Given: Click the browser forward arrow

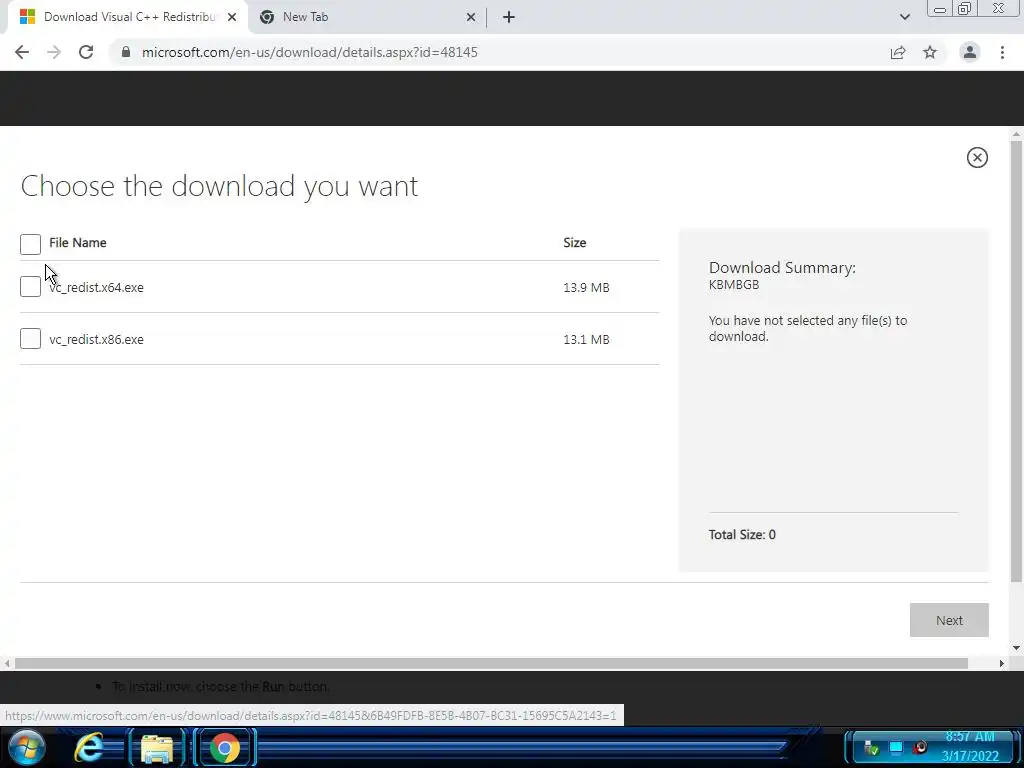Looking at the screenshot, I should (x=54, y=52).
